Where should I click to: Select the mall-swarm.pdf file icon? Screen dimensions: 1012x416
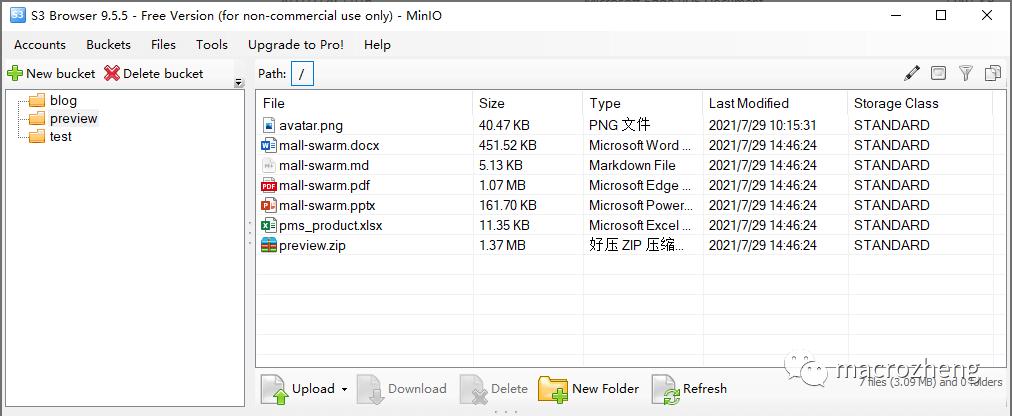tap(268, 185)
